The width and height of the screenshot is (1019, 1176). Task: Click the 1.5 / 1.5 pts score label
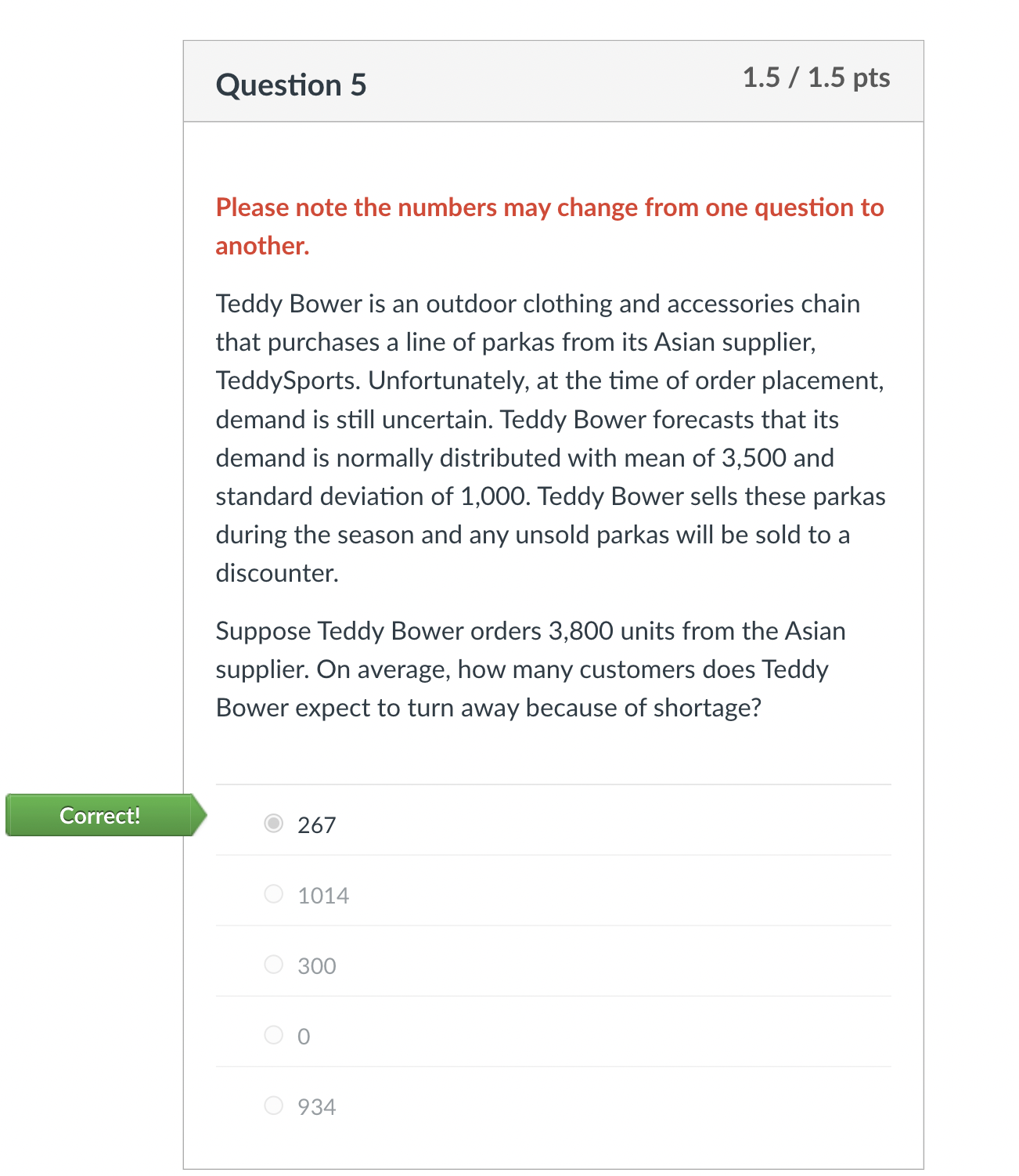pyautogui.click(x=816, y=78)
